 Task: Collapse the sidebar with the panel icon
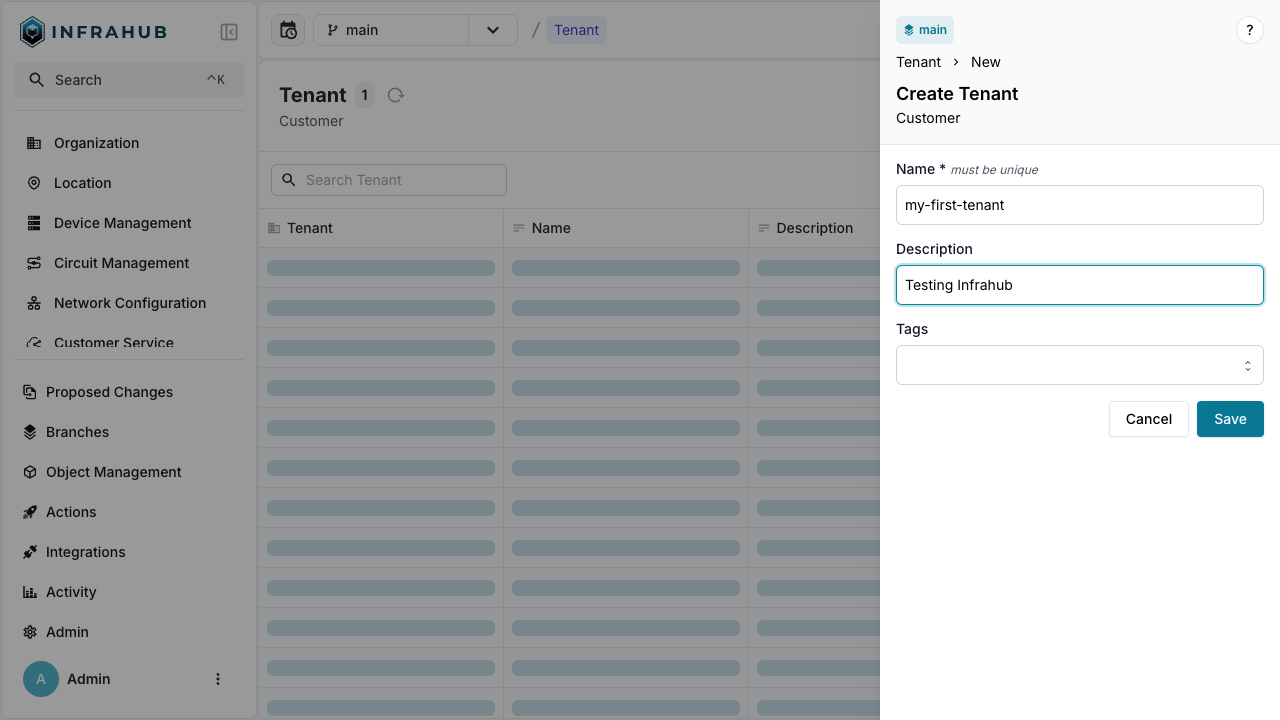pyautogui.click(x=229, y=32)
